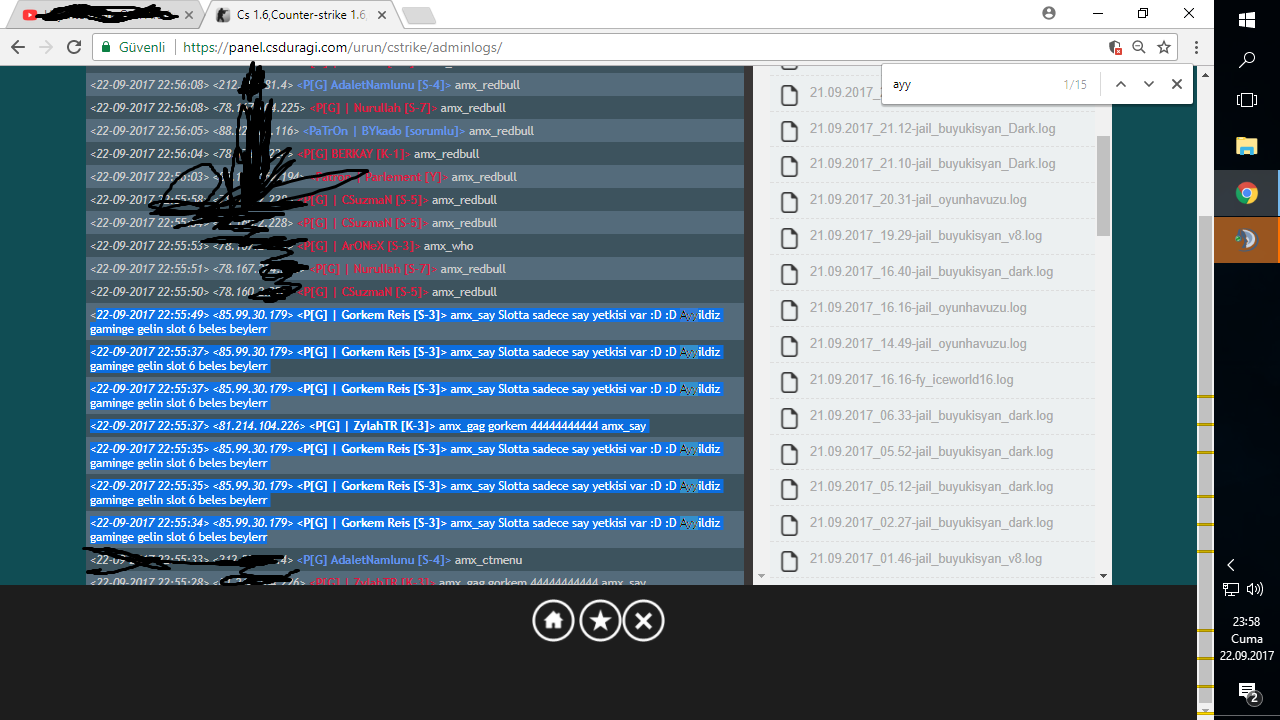
Task: Click the browser forward arrow
Action: (x=46, y=47)
